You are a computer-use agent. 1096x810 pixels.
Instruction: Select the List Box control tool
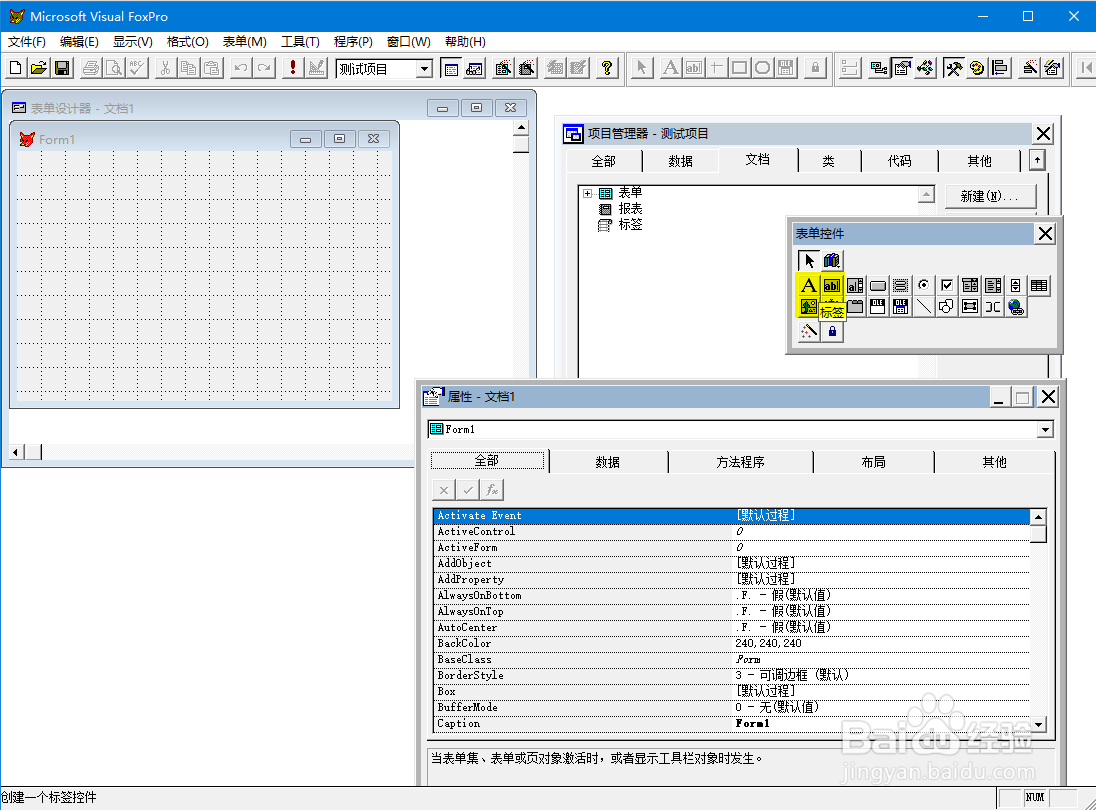click(993, 286)
